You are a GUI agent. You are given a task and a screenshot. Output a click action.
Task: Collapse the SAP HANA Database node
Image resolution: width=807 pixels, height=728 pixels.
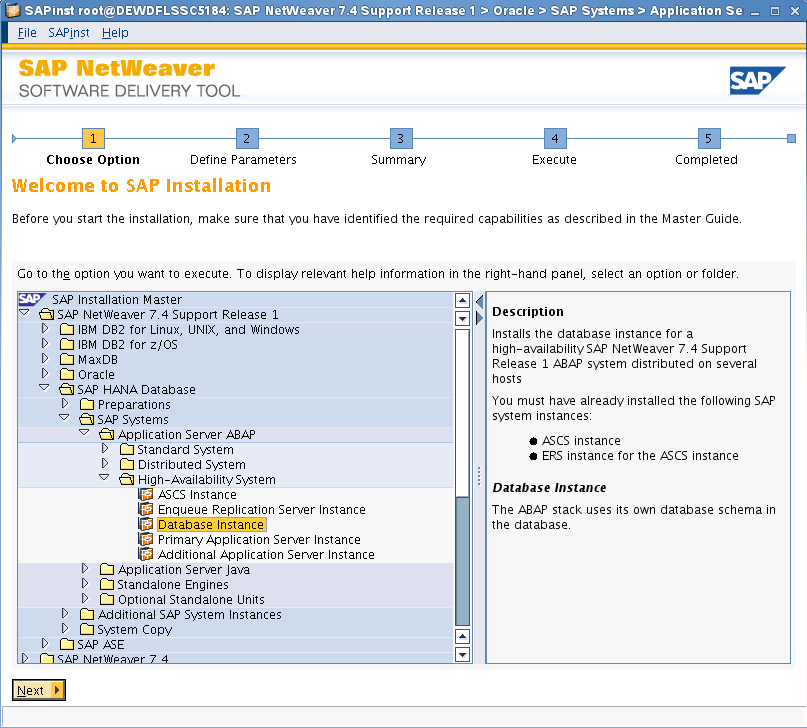pyautogui.click(x=44, y=389)
